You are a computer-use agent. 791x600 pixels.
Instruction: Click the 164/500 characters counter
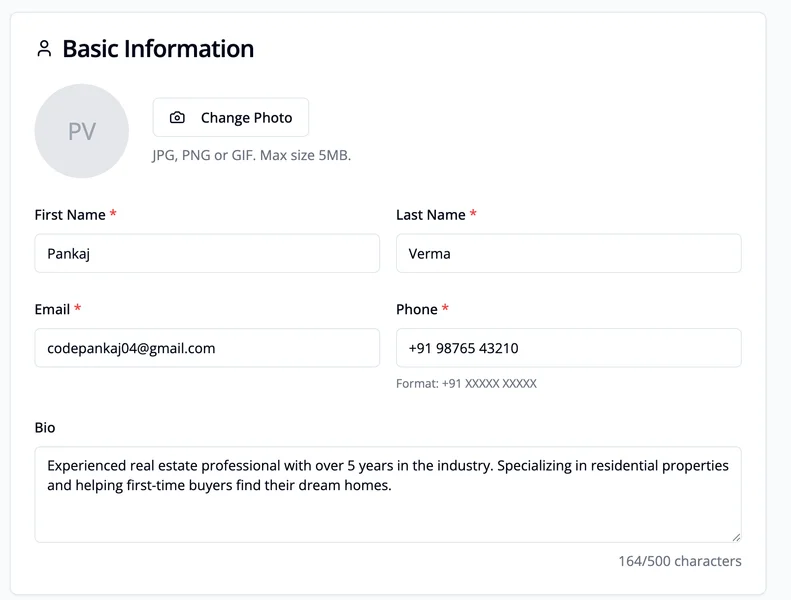[x=680, y=561]
